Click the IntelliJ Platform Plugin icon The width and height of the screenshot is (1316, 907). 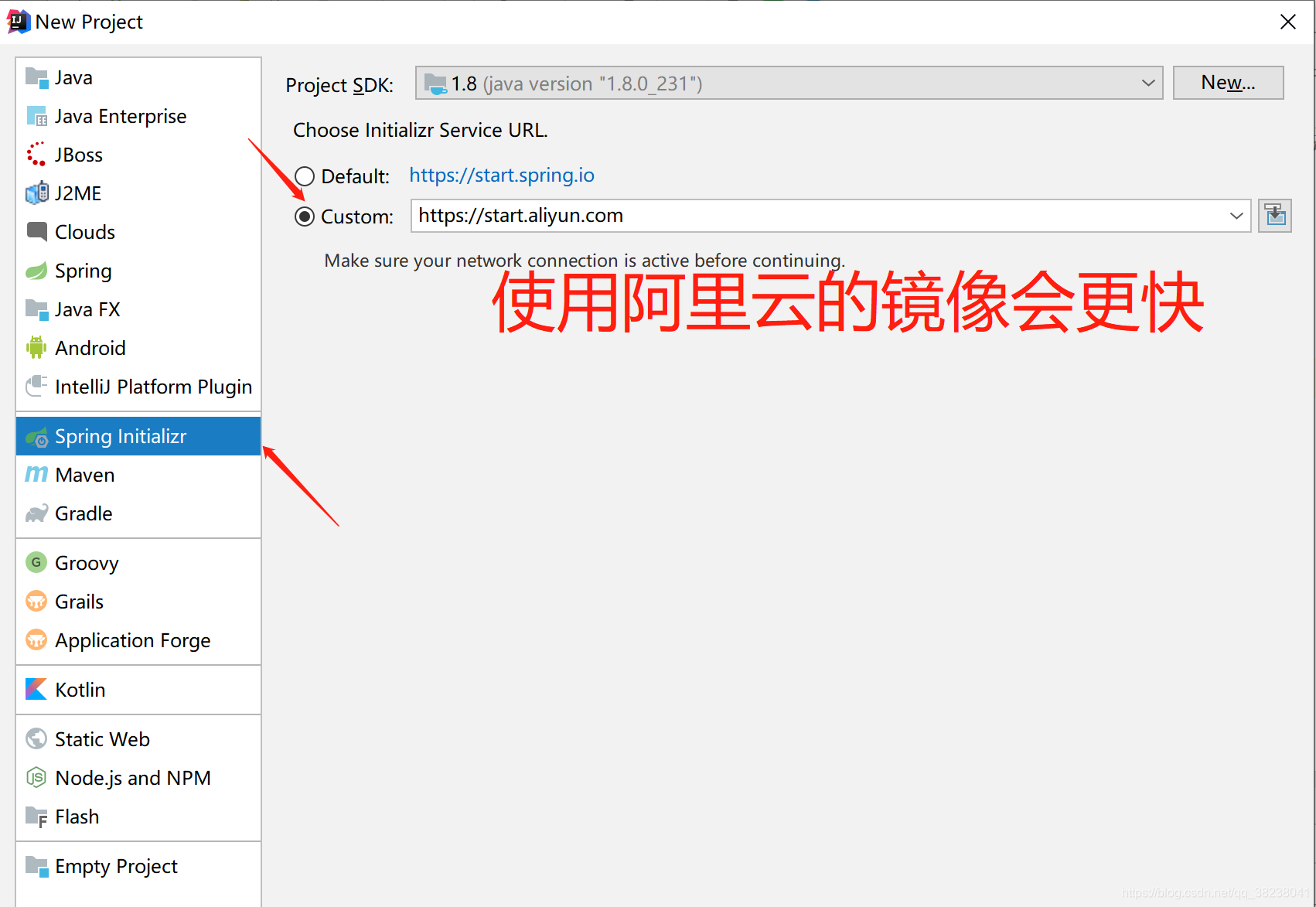(x=36, y=386)
